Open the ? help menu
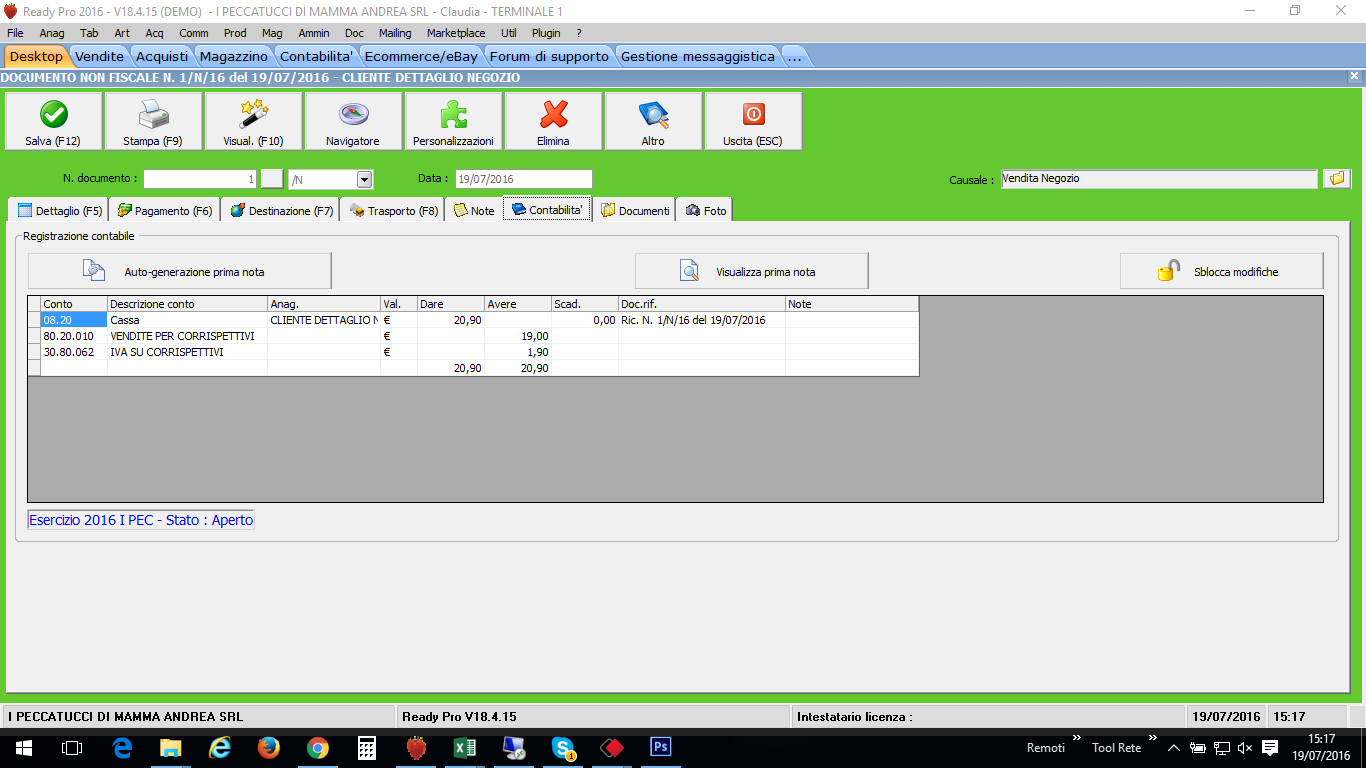The width and height of the screenshot is (1366, 768). click(578, 33)
